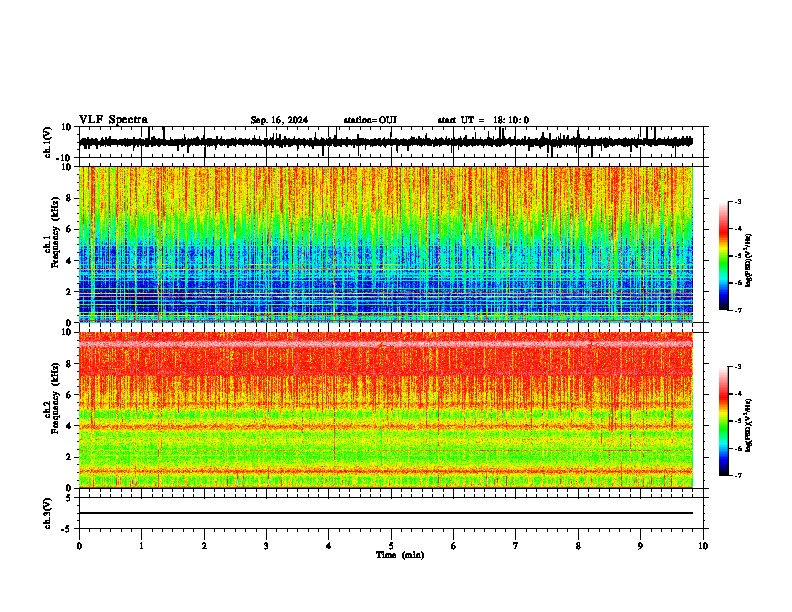Click time axis tick label '4'
This screenshot has height=612, width=792.
pyautogui.click(x=329, y=546)
